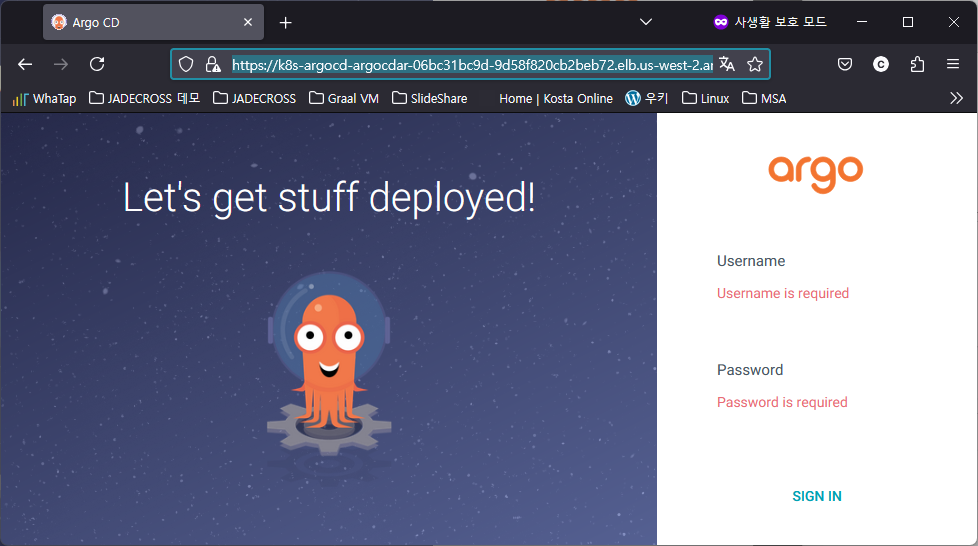Open the JADECROSS bookmark folder
The width and height of the screenshot is (978, 546).
(254, 99)
